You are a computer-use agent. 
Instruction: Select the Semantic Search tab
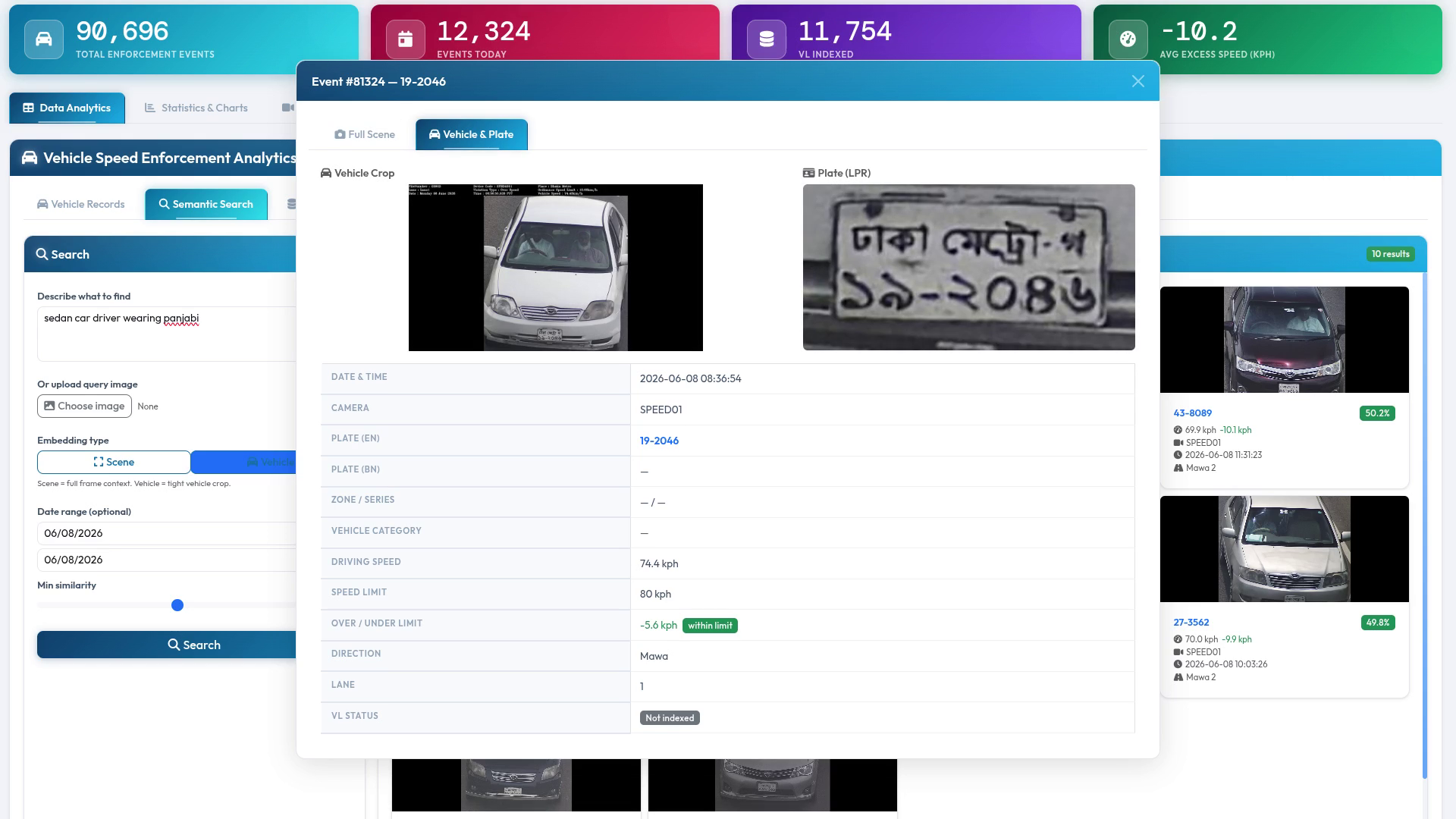pyautogui.click(x=206, y=204)
